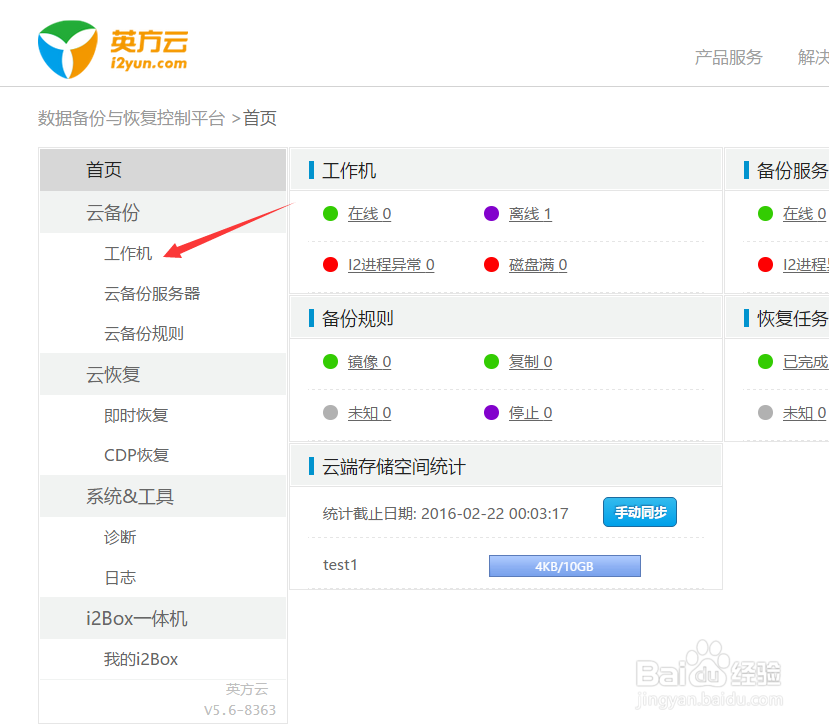Select 工作机 in the sidebar

[x=128, y=253]
